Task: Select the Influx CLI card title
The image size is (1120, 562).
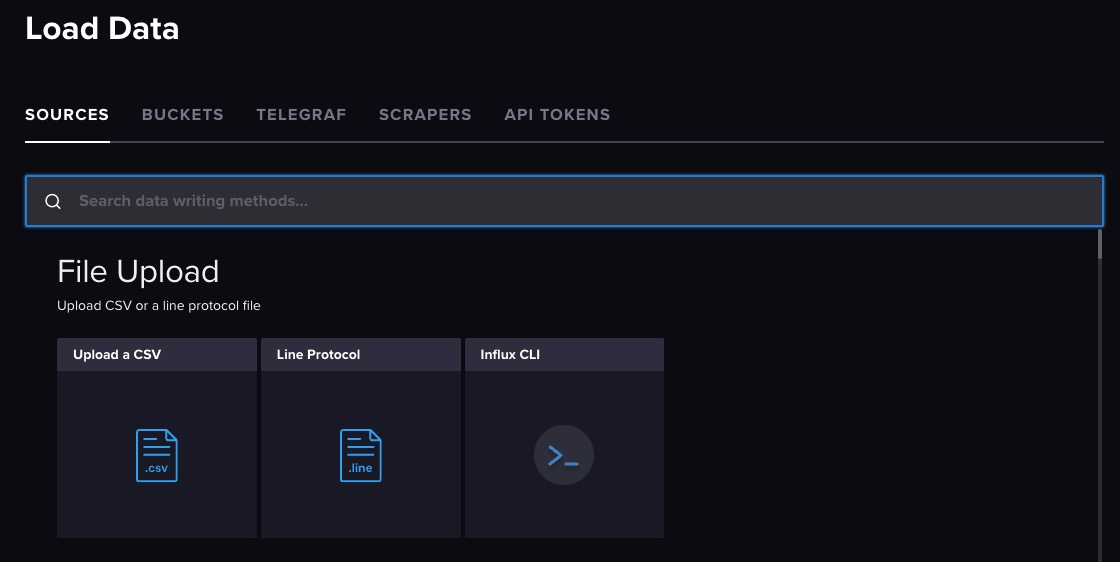Action: click(x=510, y=355)
